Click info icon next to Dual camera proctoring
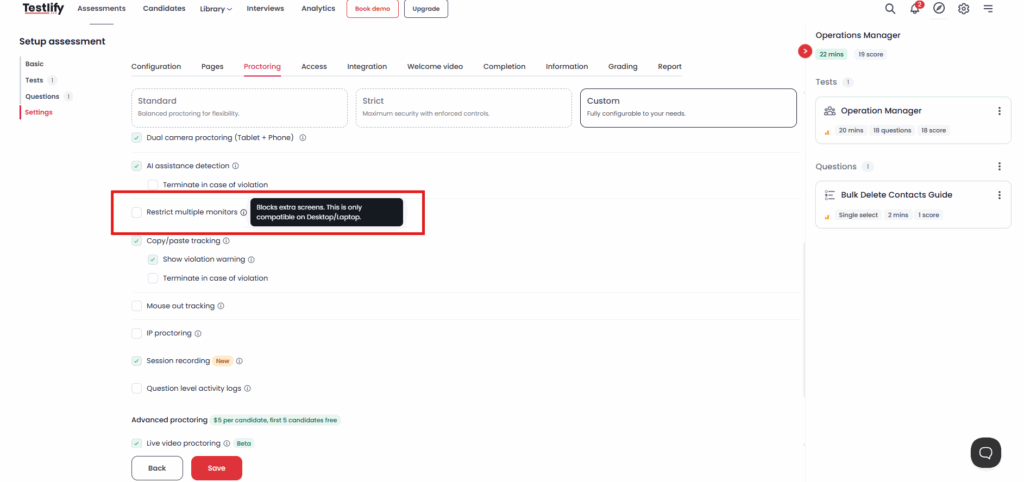Image resolution: width=1024 pixels, height=482 pixels. click(x=303, y=138)
